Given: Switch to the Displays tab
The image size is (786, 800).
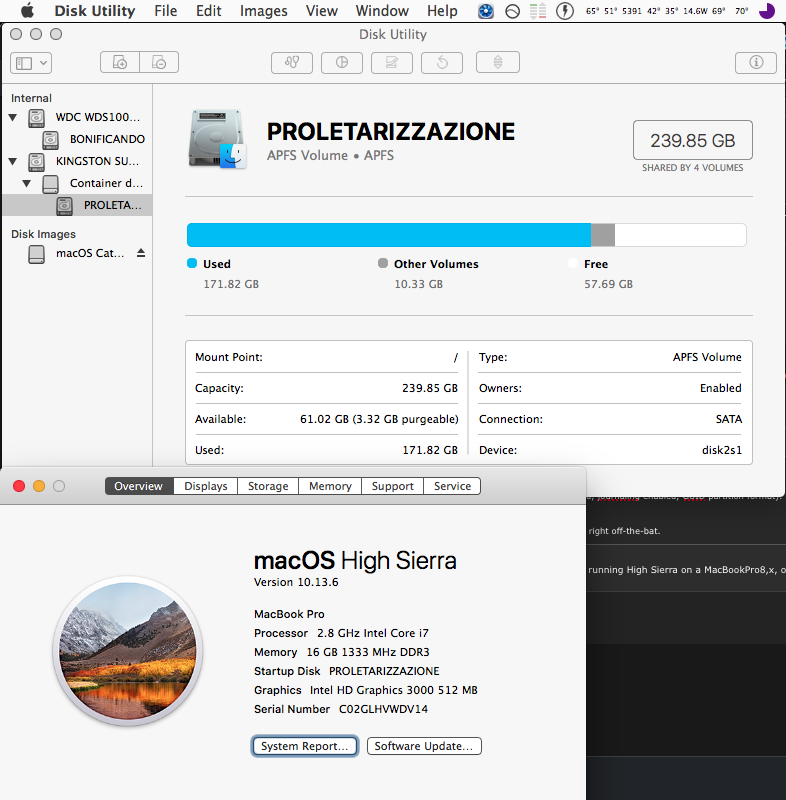Looking at the screenshot, I should click(x=206, y=486).
